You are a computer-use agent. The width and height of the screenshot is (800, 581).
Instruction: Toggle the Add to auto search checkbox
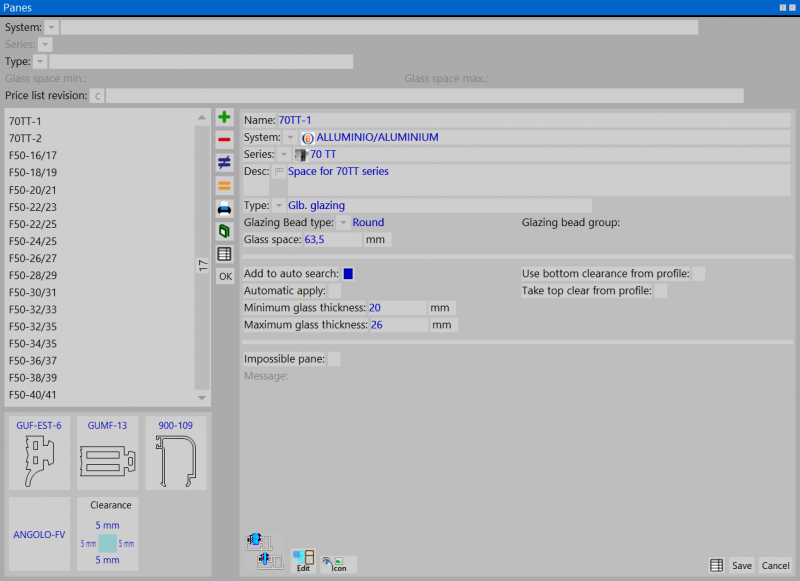[348, 274]
